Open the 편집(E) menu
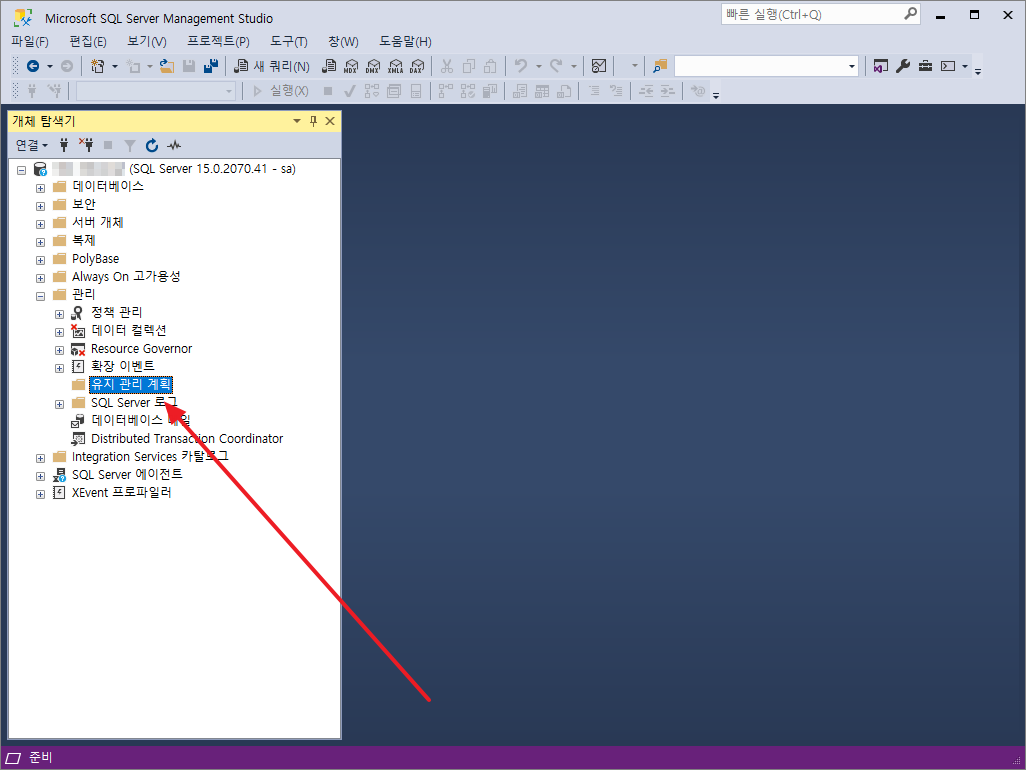 pos(88,42)
